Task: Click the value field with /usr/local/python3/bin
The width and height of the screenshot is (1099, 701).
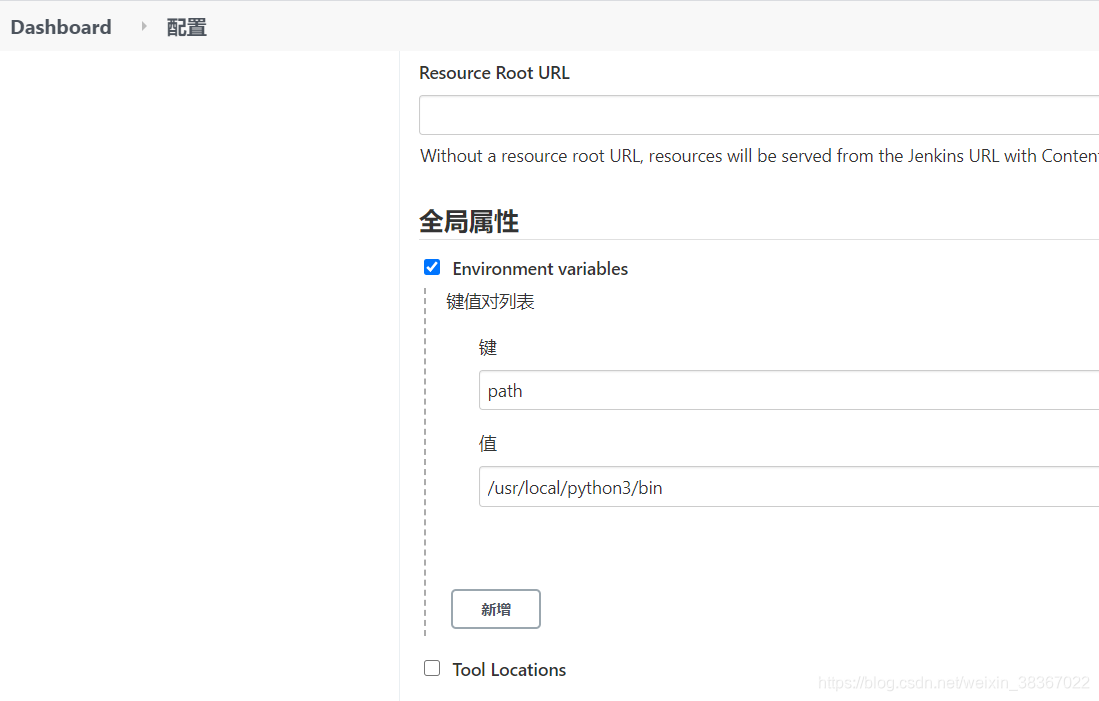Action: pos(789,486)
